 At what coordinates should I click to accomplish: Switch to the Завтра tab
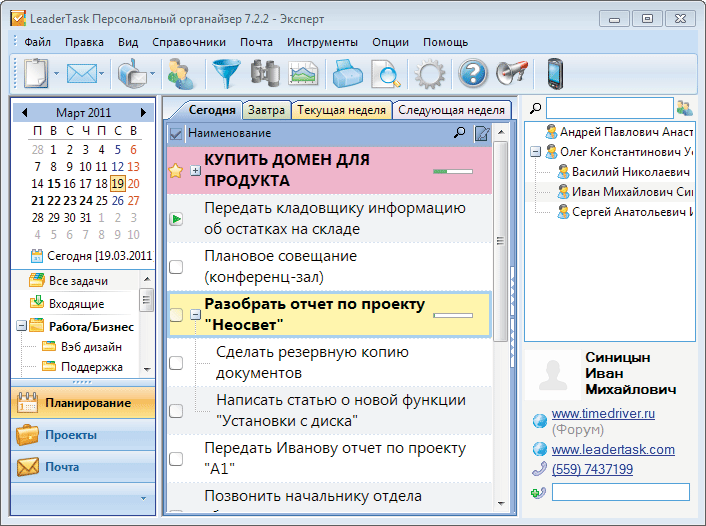267,110
